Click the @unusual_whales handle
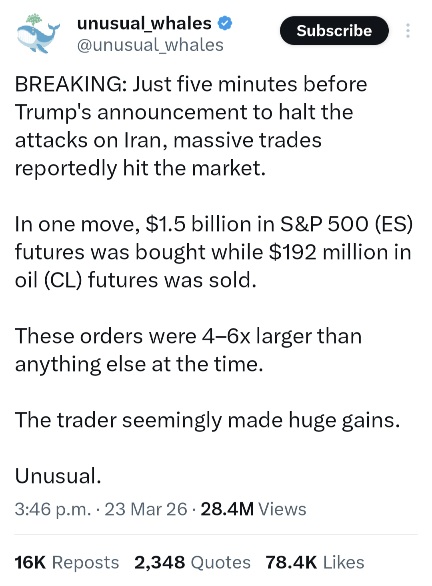Screen dimensions: 432x586 150,45
